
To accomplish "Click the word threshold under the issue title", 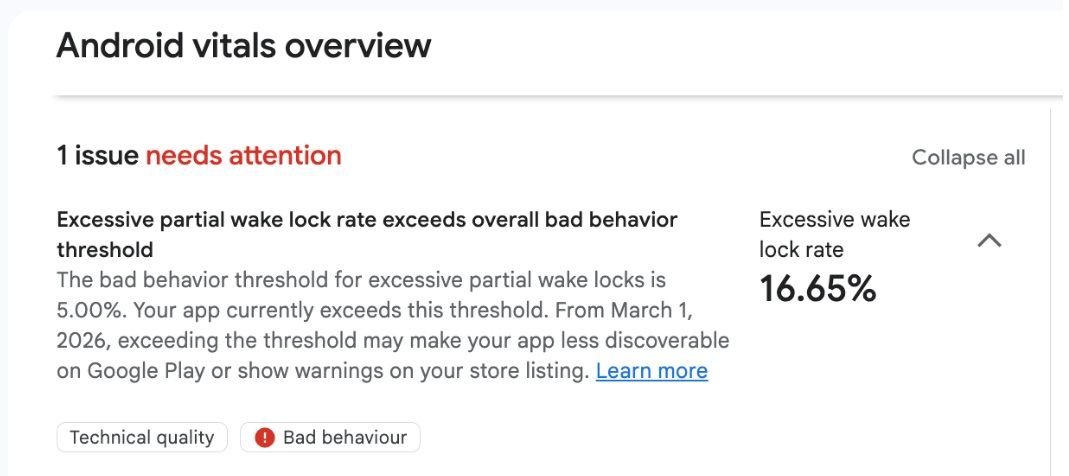I will coord(104,249).
